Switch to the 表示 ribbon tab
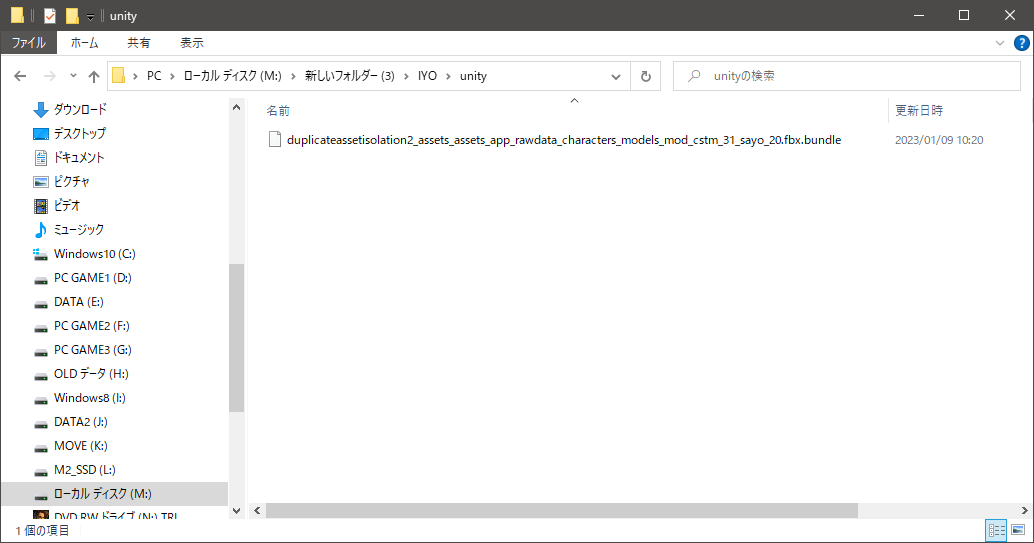This screenshot has height=543, width=1034. [192, 43]
